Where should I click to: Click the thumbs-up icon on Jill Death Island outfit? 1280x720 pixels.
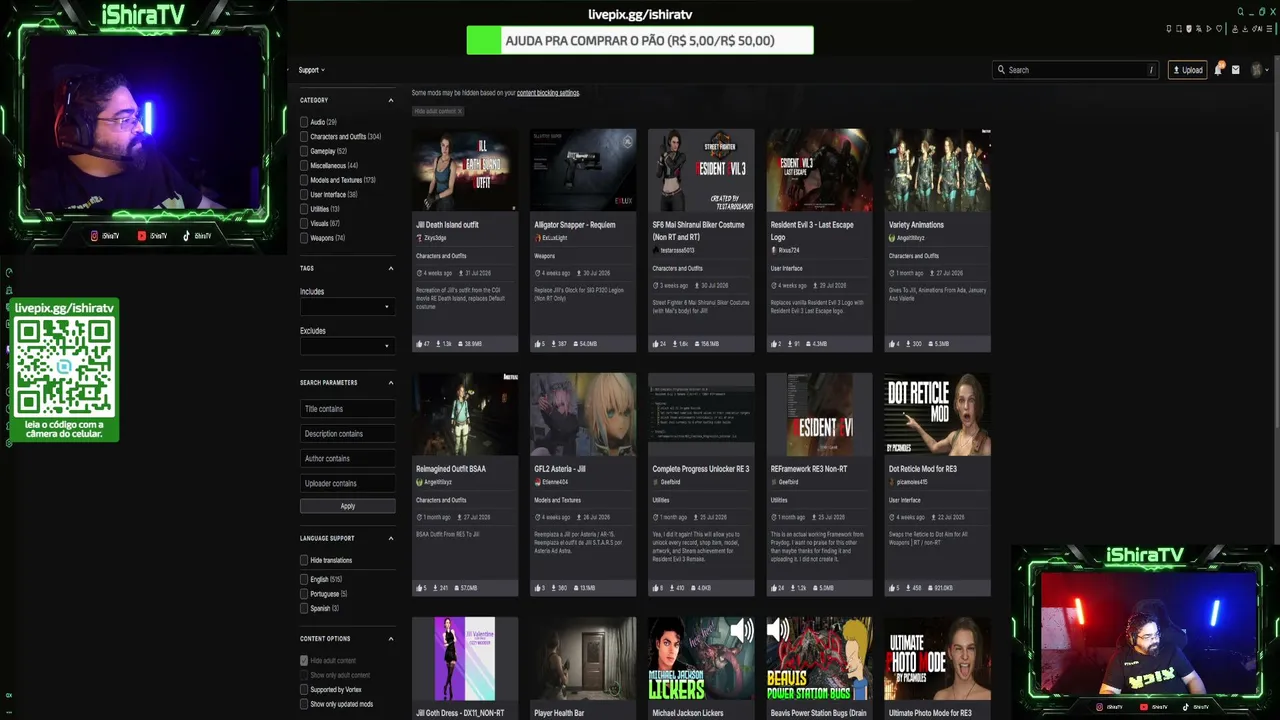[420, 344]
